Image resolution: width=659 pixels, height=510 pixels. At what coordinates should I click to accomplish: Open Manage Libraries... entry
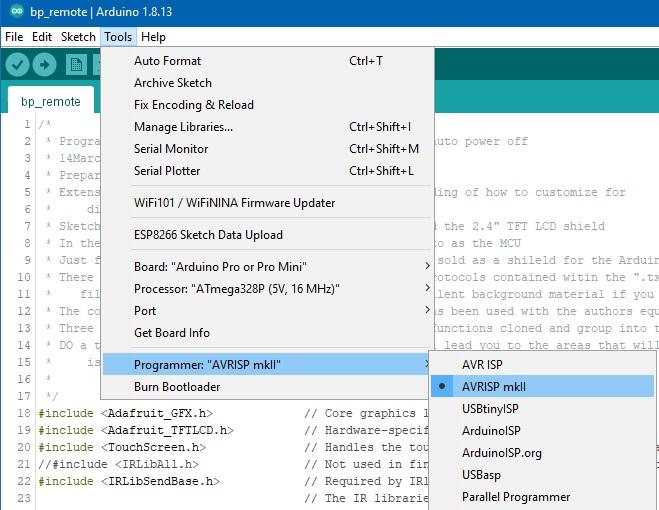click(268, 127)
